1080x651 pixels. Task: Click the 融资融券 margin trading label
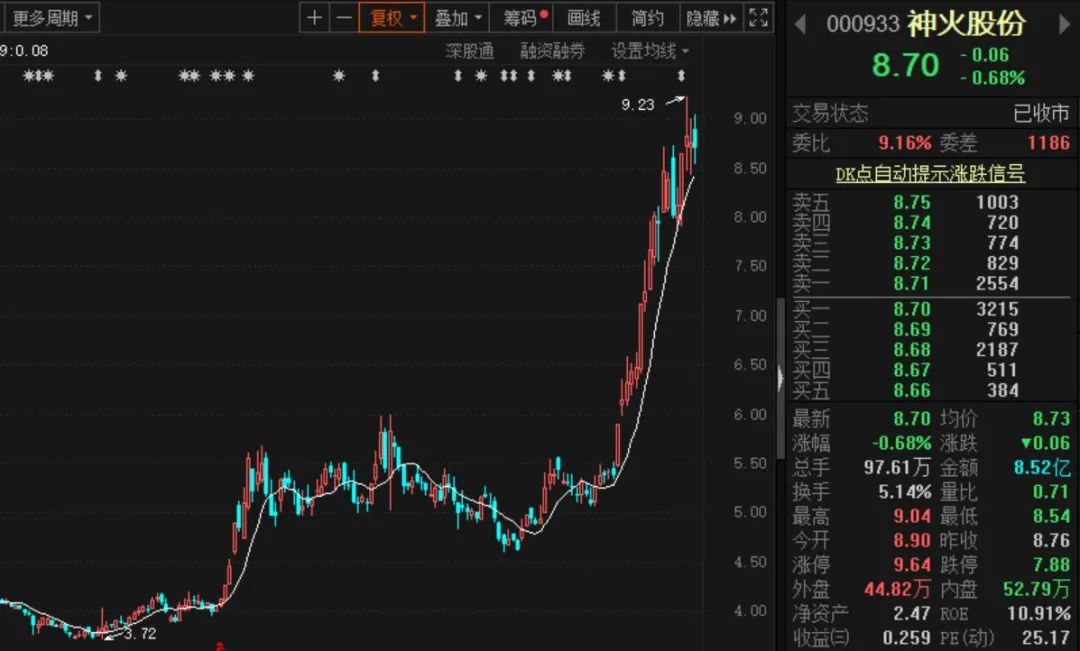coord(552,51)
